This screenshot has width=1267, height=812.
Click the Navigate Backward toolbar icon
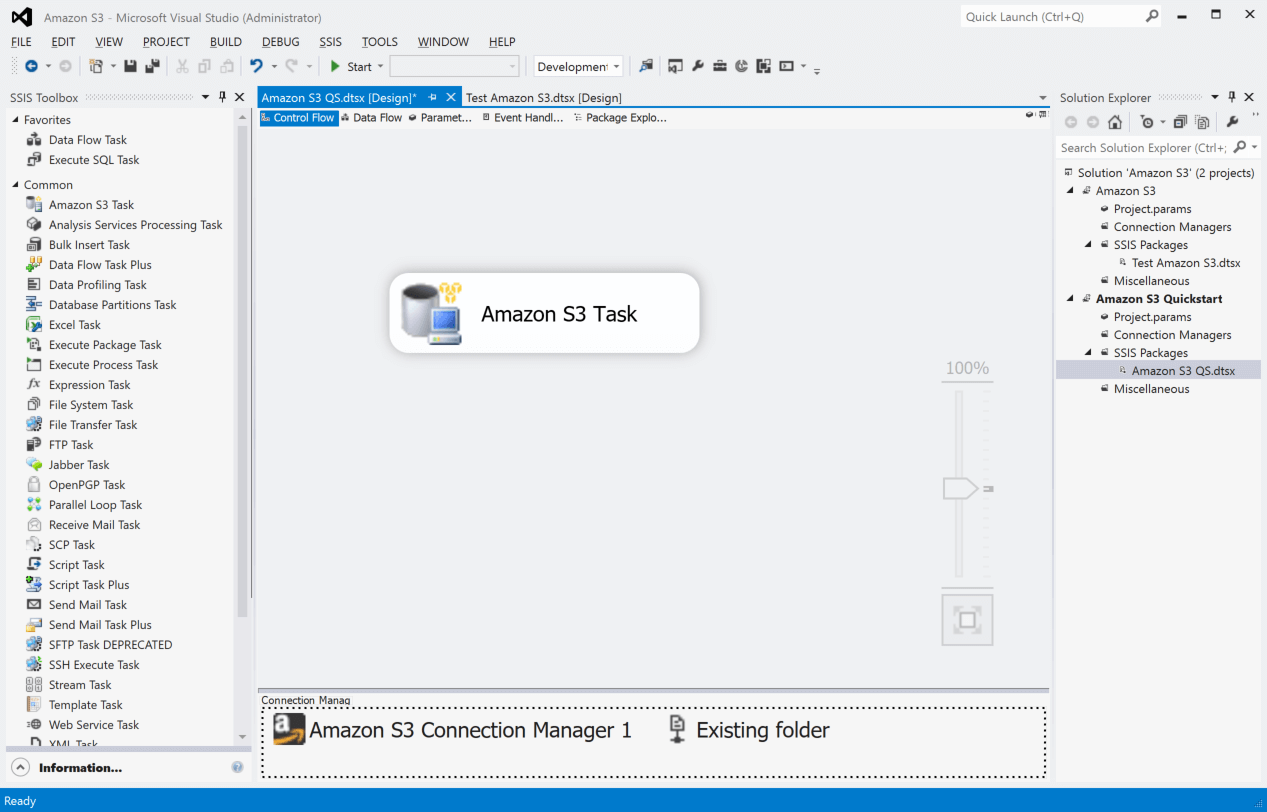click(x=31, y=66)
